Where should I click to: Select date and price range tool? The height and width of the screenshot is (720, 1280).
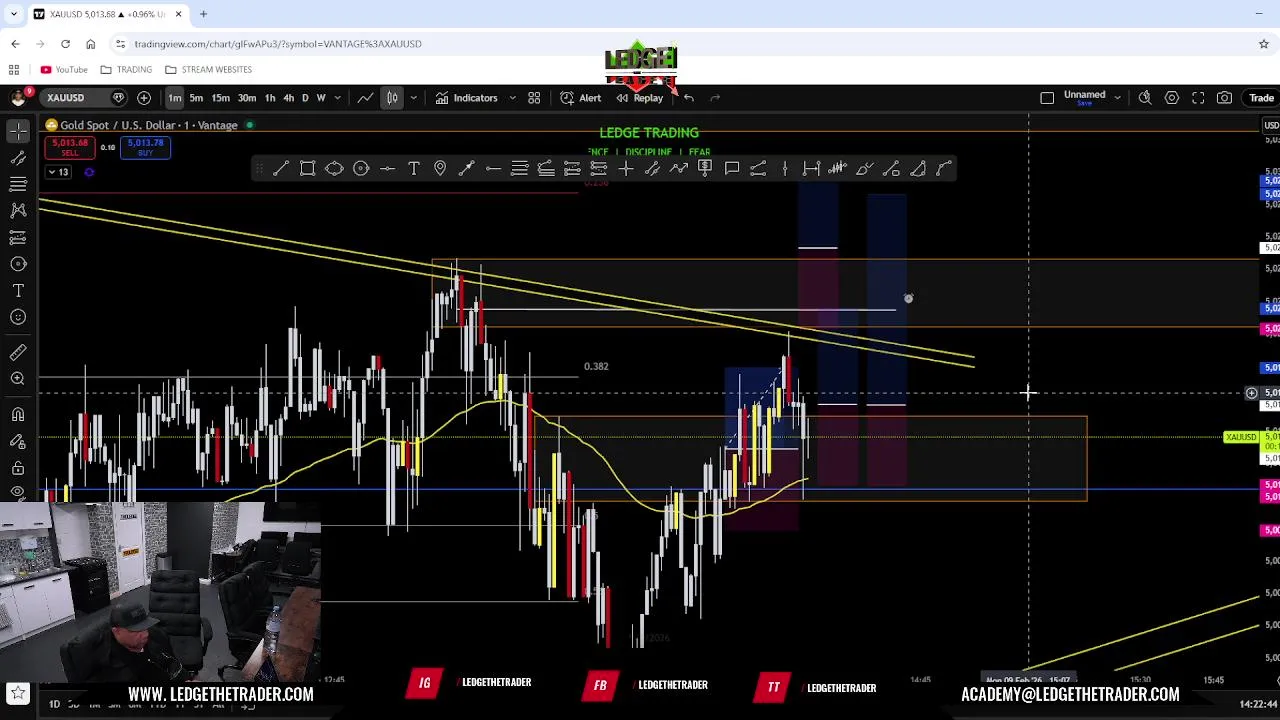click(811, 168)
